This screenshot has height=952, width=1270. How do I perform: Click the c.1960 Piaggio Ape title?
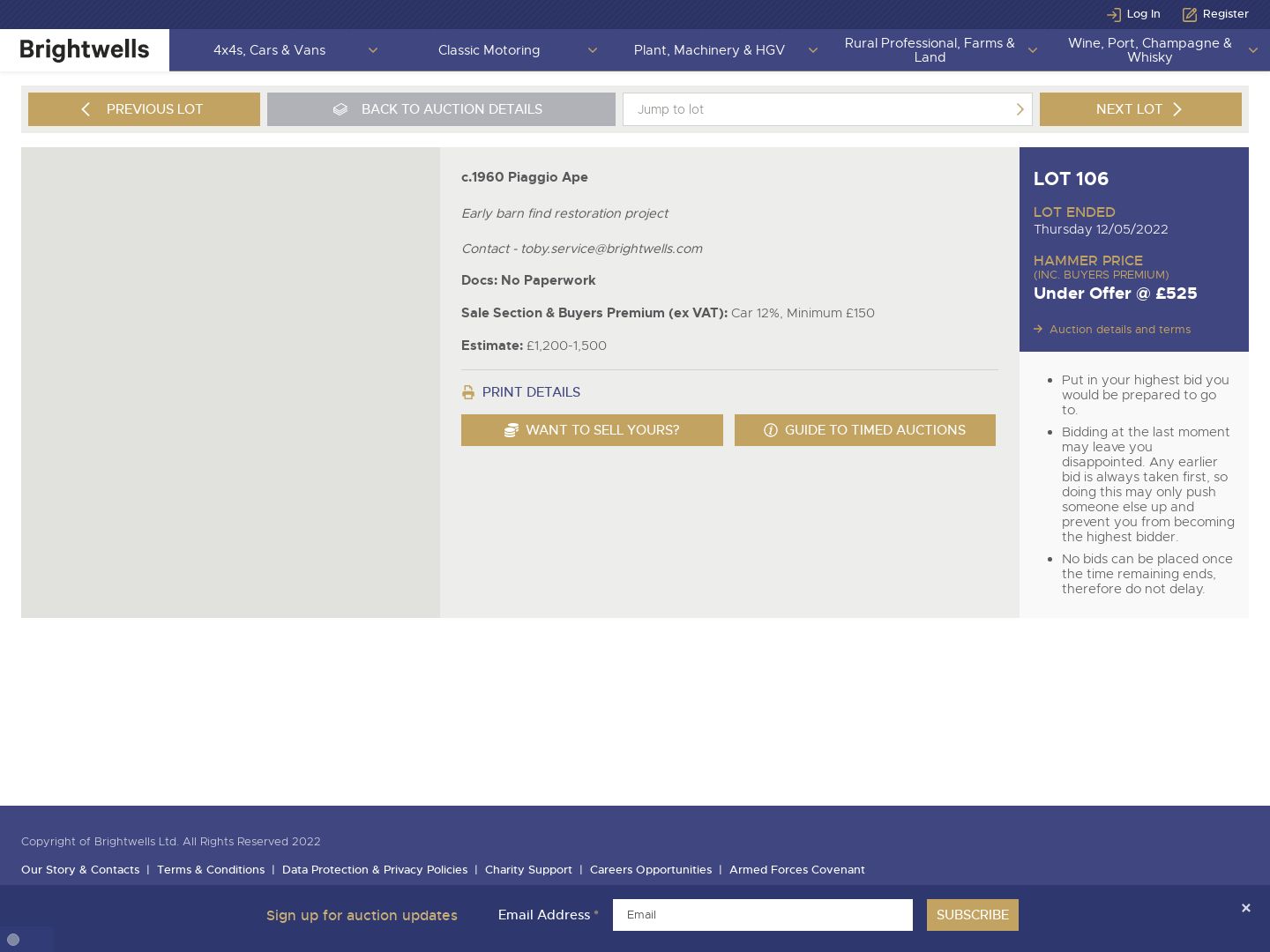click(525, 177)
